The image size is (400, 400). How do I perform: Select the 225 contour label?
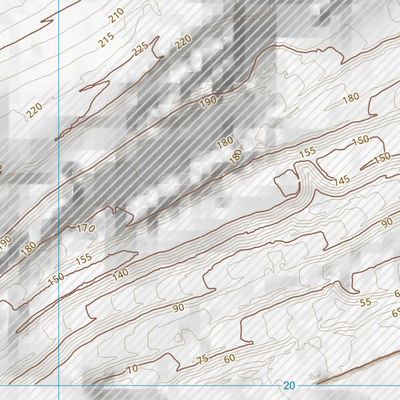[x=140, y=50]
